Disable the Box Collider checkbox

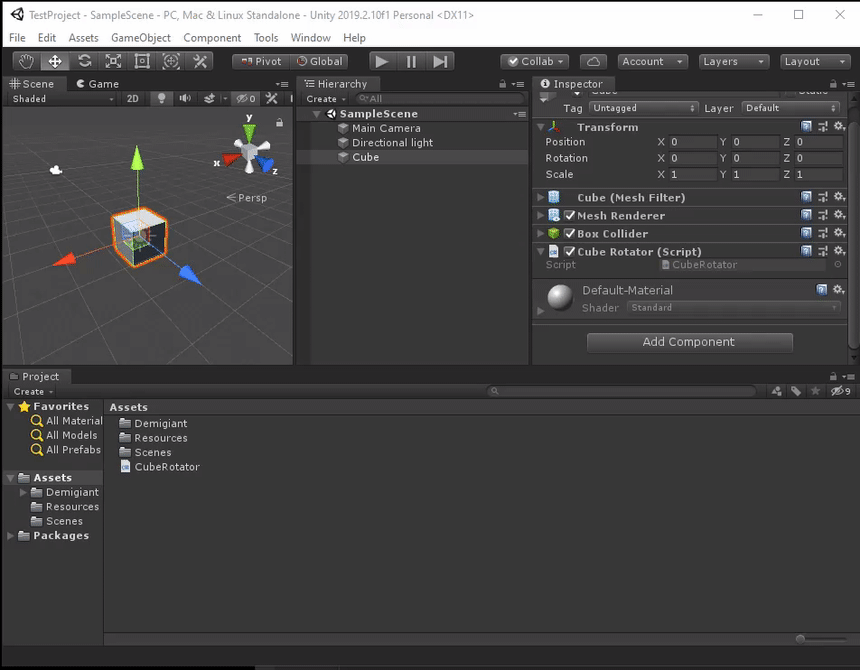click(x=570, y=233)
